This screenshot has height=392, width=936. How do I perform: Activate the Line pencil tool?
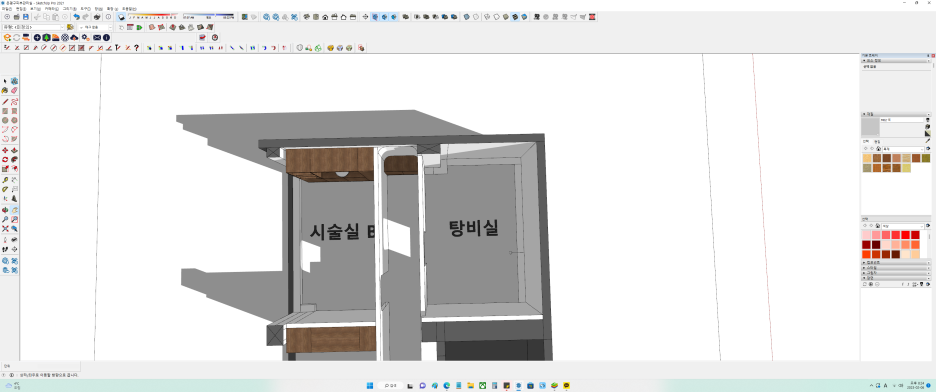pyautogui.click(x=5, y=101)
